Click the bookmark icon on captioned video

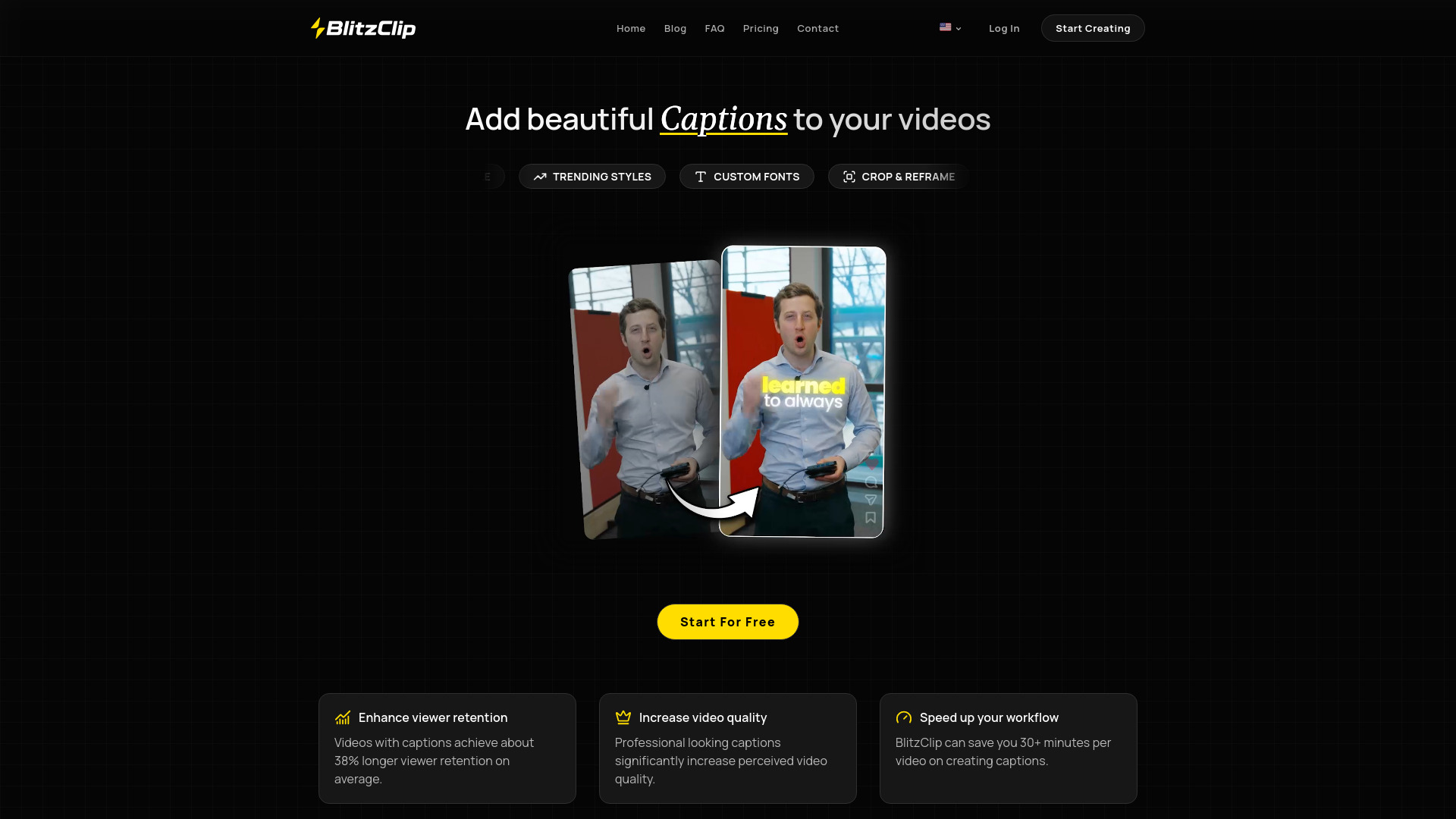871,518
